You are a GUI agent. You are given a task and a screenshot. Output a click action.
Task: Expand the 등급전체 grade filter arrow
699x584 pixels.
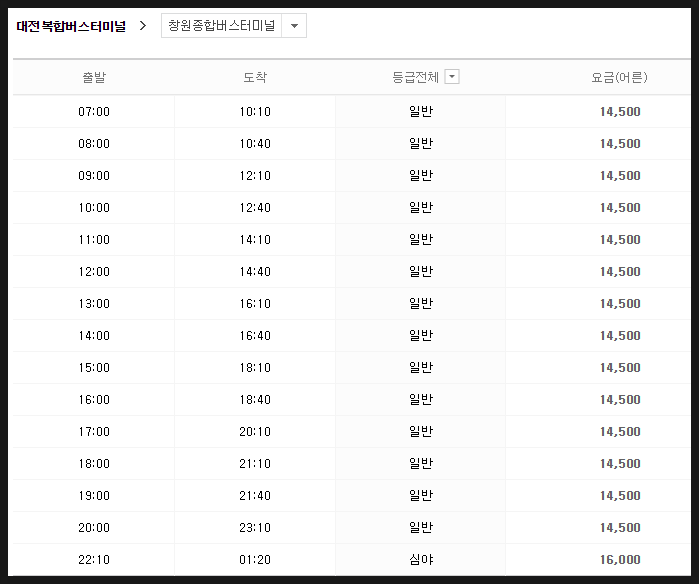coord(452,77)
